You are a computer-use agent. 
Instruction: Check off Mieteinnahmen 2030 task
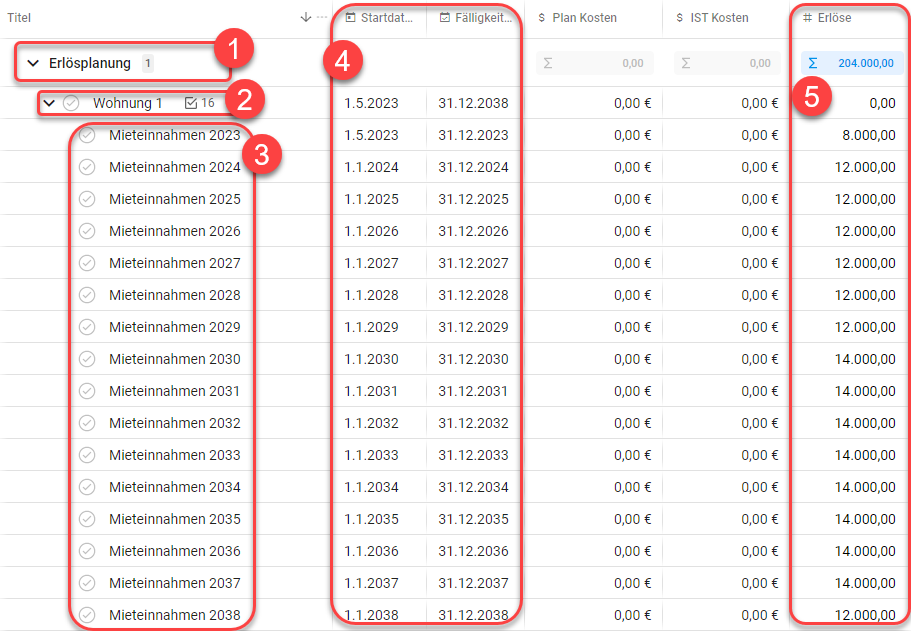tap(87, 359)
